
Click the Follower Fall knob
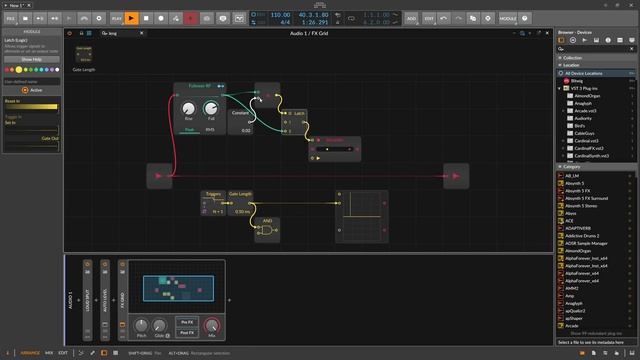point(211,109)
